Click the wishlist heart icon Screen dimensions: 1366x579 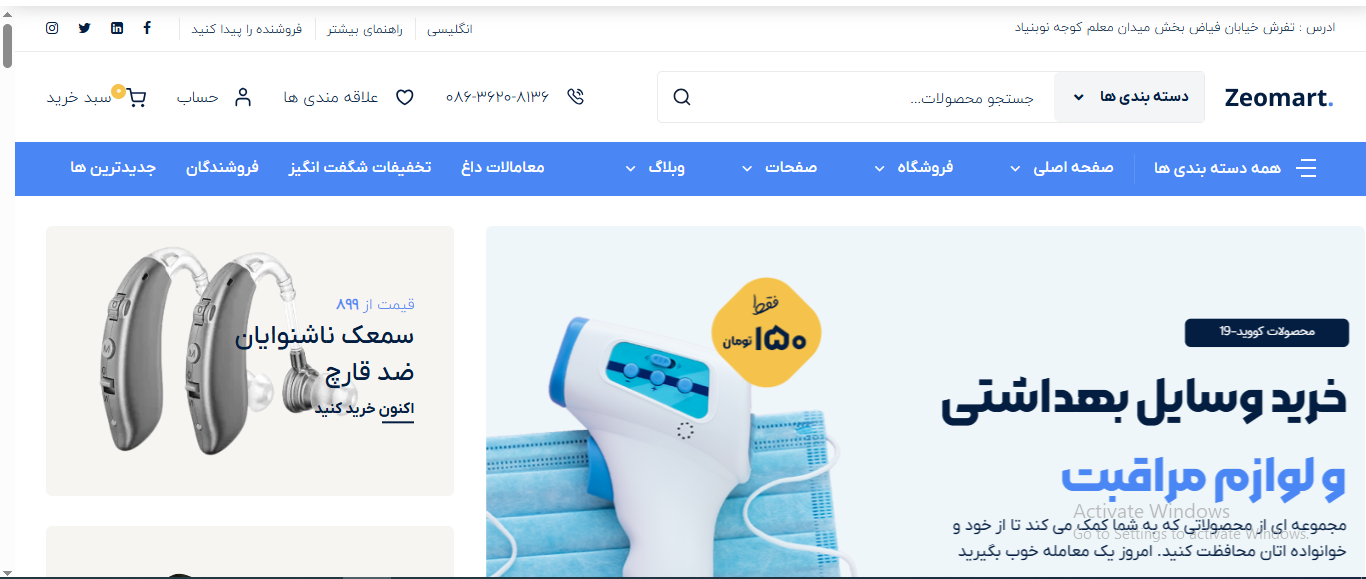coord(405,97)
